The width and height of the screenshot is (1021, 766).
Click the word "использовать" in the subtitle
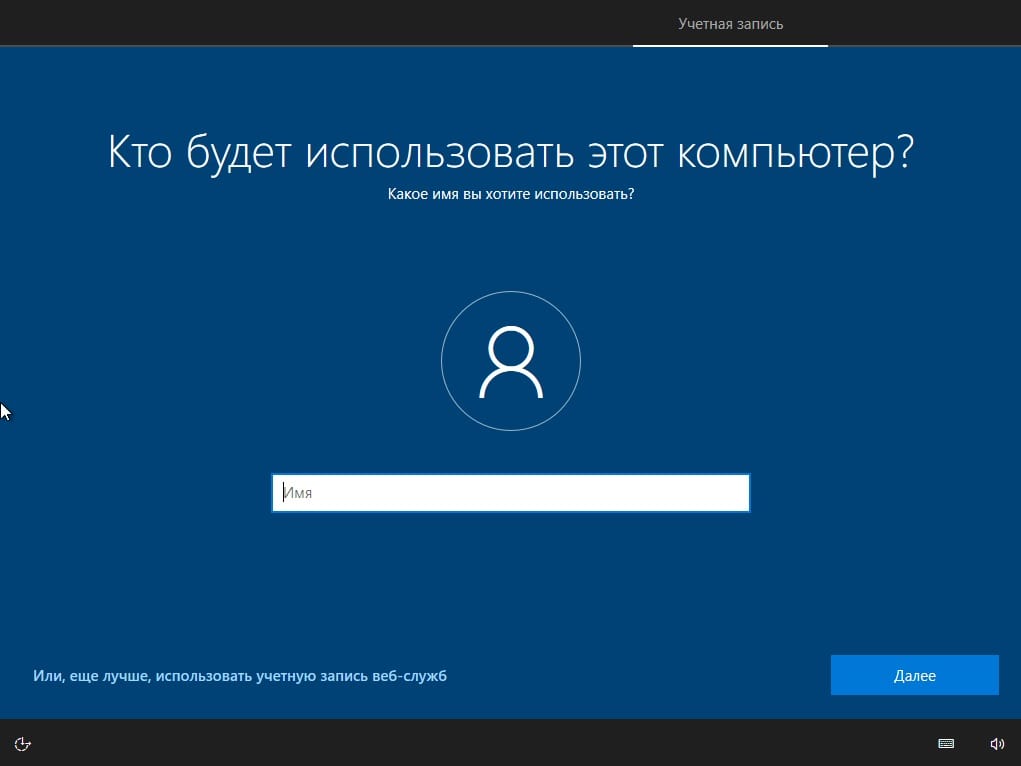(x=584, y=194)
